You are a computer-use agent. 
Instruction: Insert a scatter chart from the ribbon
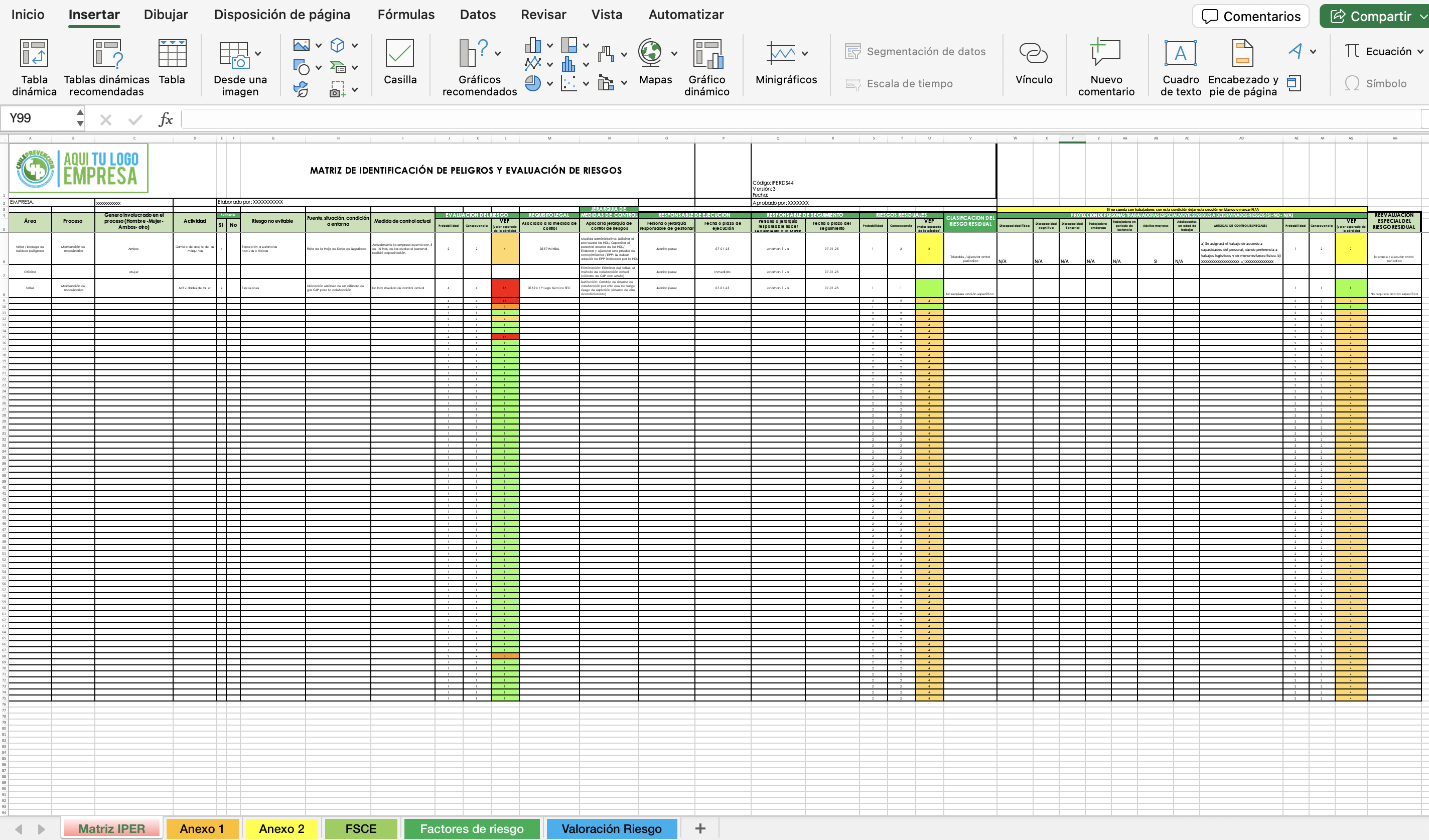(568, 84)
